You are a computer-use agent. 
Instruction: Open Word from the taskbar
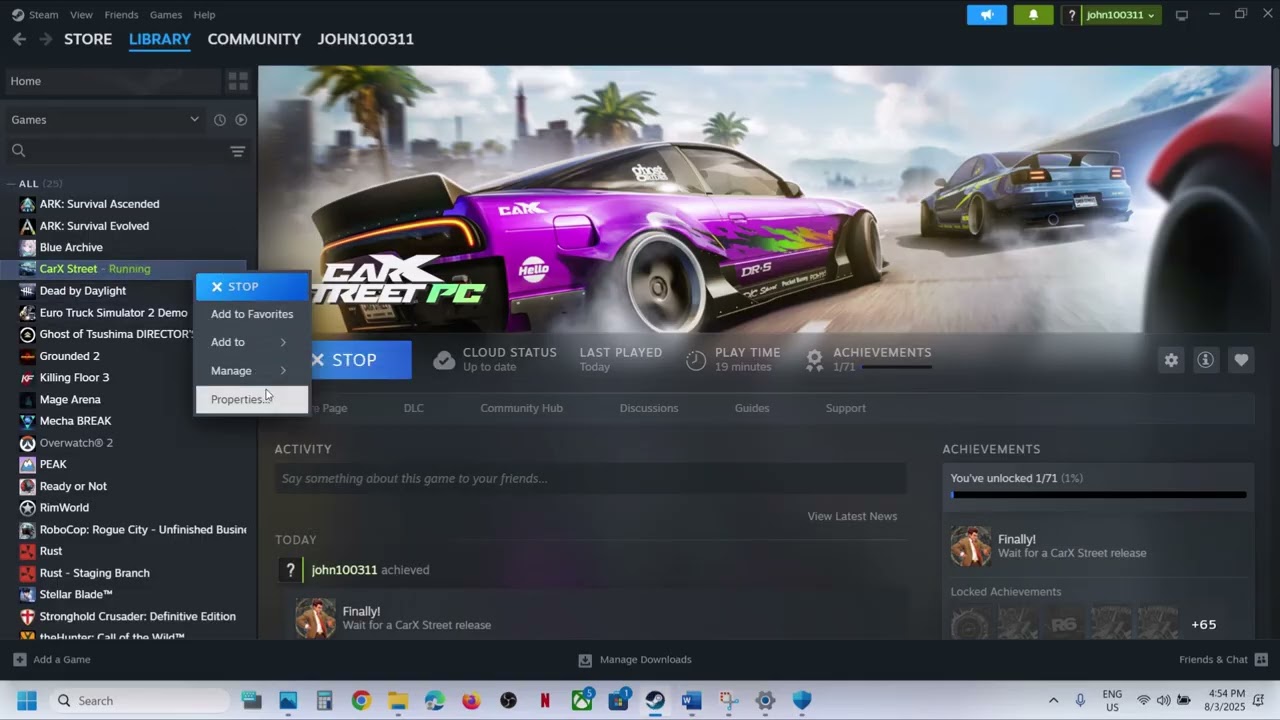tap(691, 701)
